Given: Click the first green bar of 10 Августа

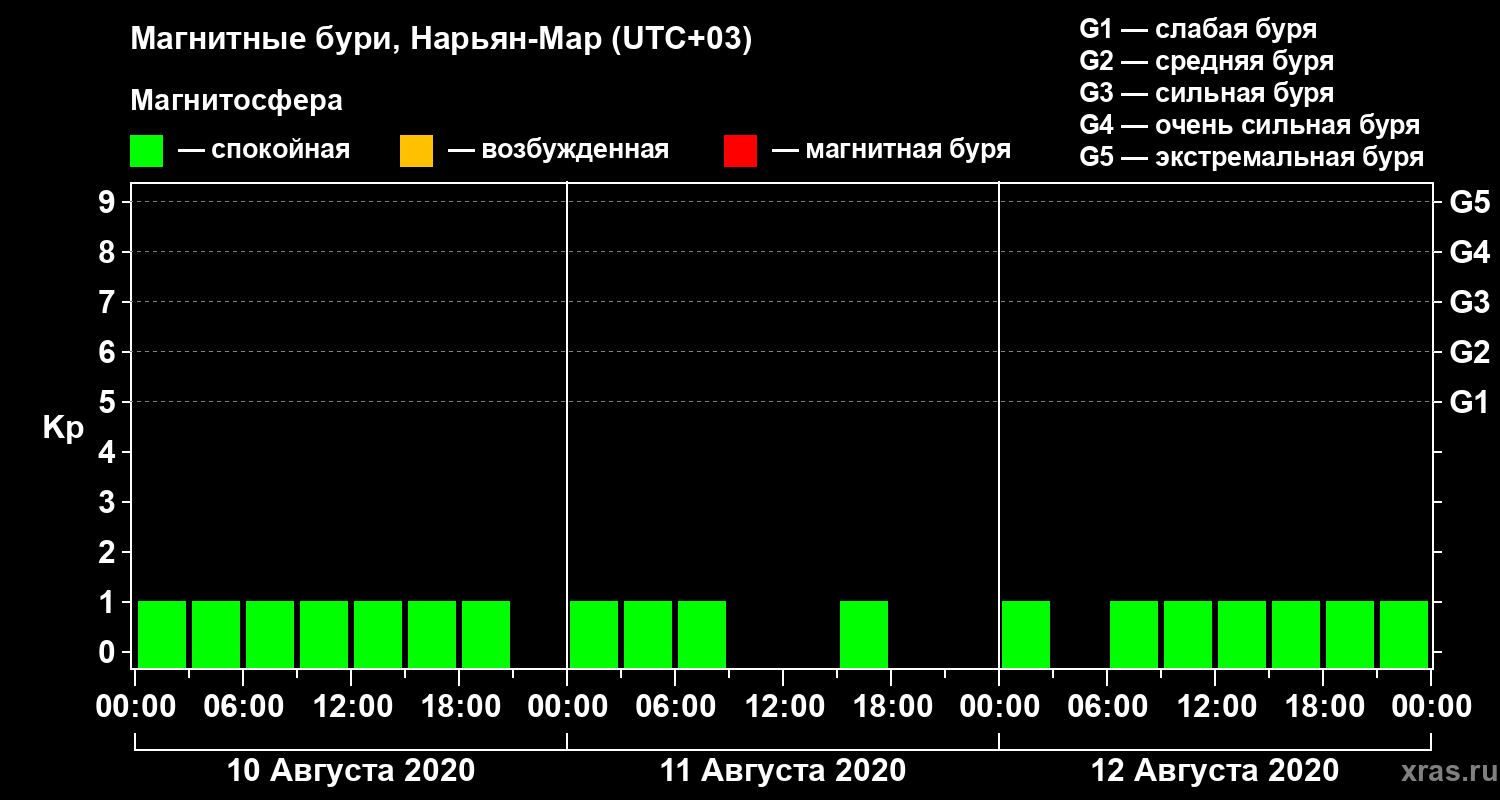Looking at the screenshot, I should pyautogui.click(x=162, y=634).
